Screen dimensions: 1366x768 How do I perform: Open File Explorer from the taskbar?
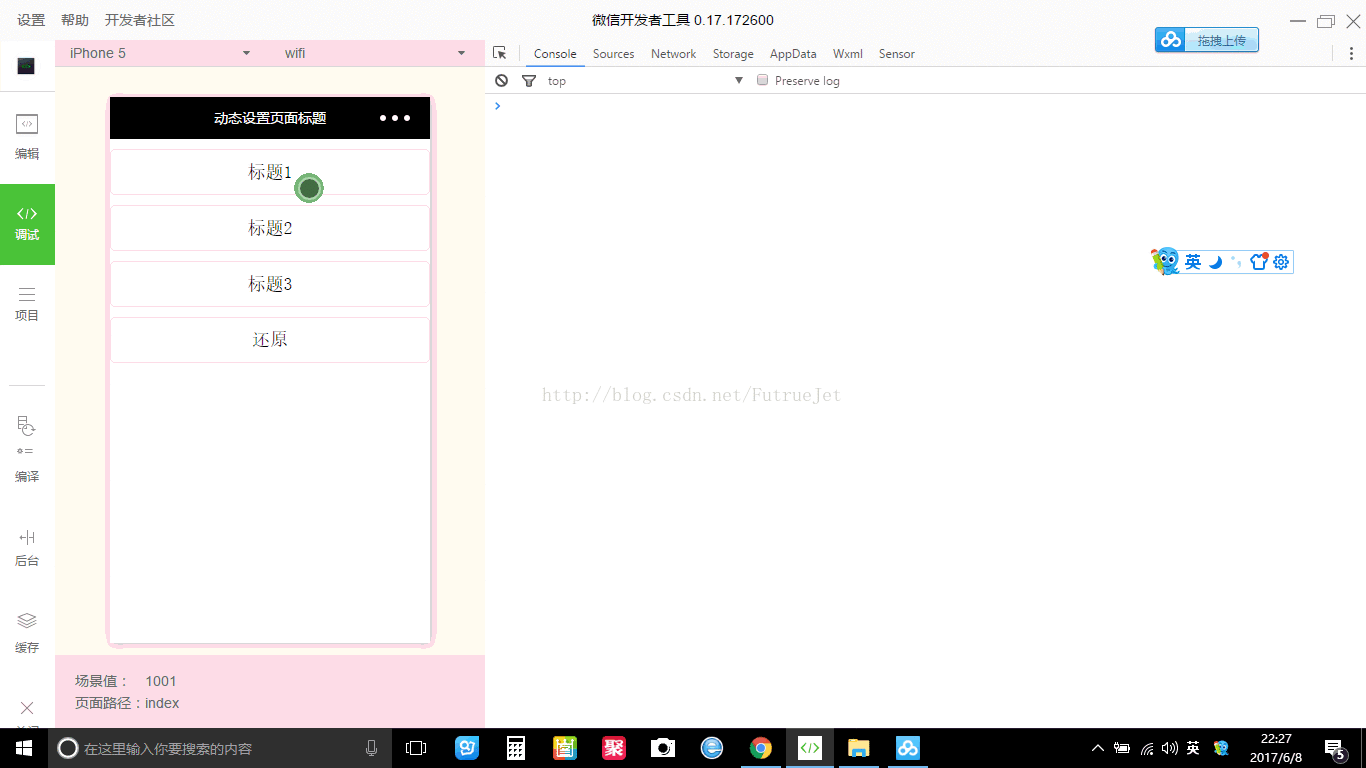pyautogui.click(x=858, y=748)
